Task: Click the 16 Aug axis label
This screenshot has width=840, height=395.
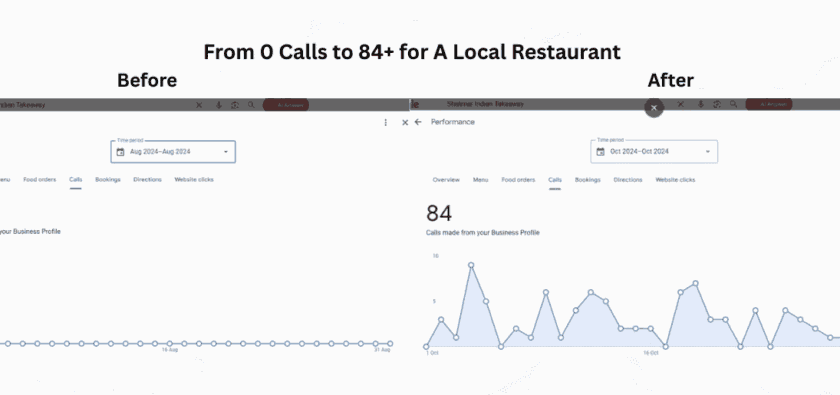Action: pyautogui.click(x=169, y=350)
